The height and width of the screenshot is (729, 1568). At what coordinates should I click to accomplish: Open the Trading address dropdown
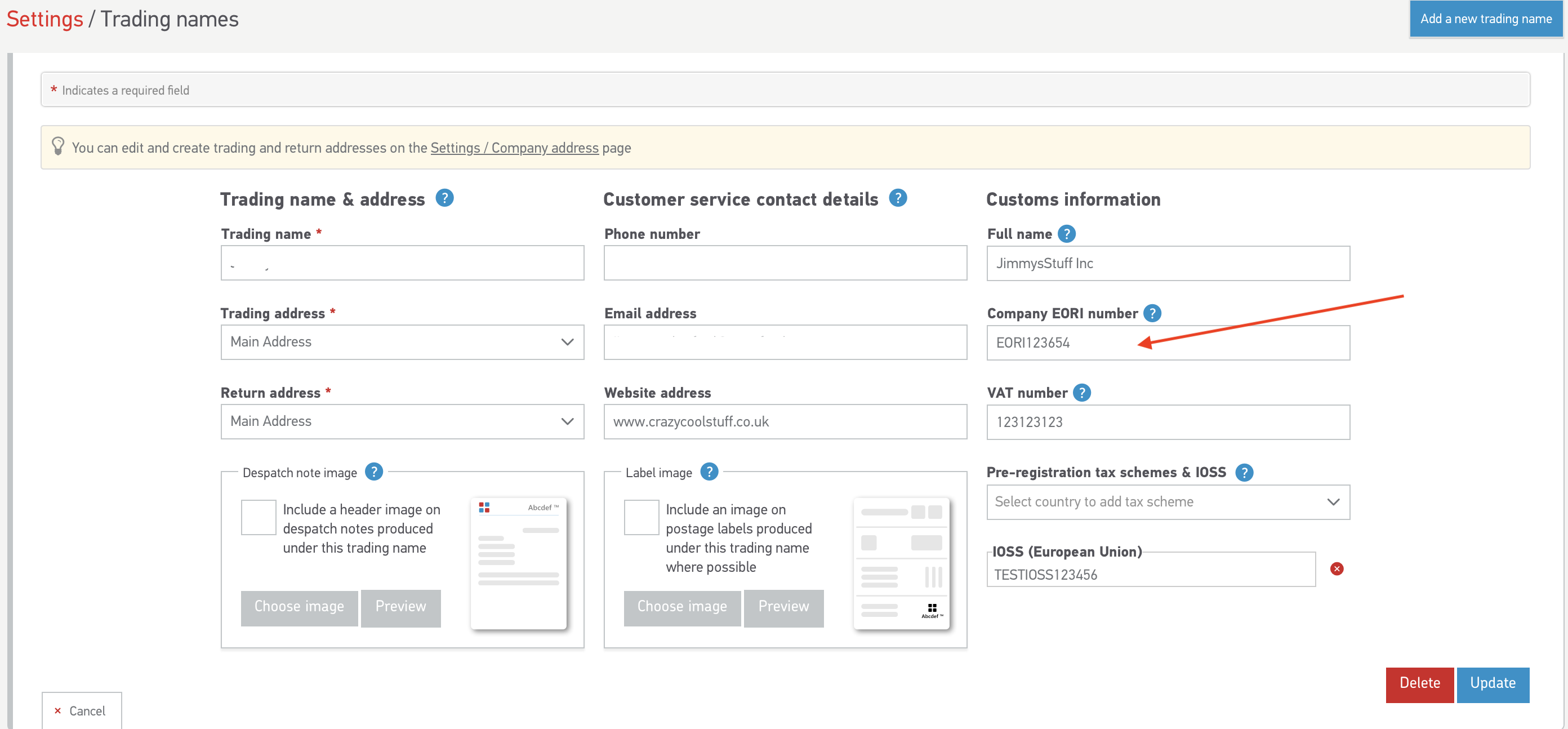[402, 343]
